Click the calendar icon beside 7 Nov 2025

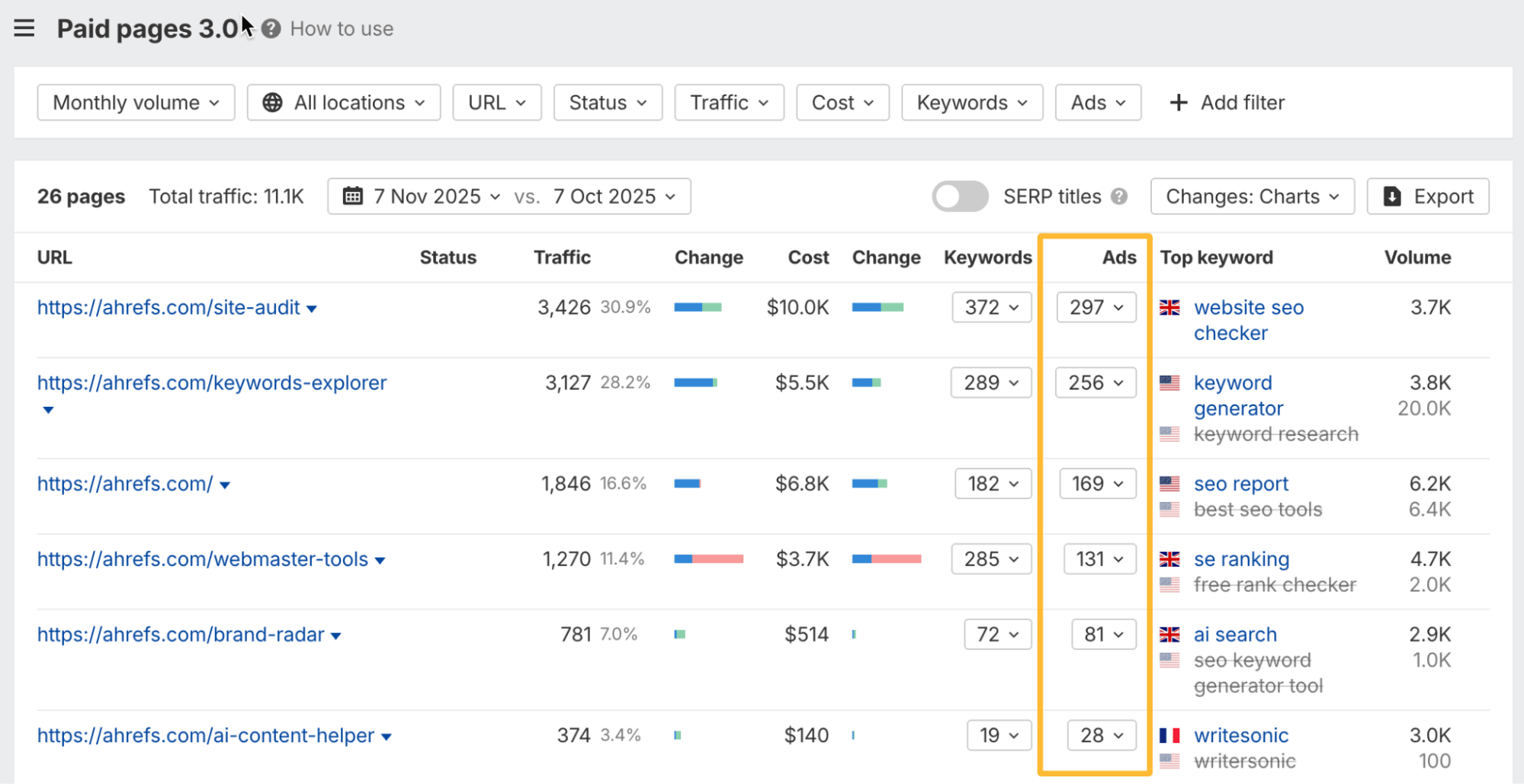[x=352, y=197]
